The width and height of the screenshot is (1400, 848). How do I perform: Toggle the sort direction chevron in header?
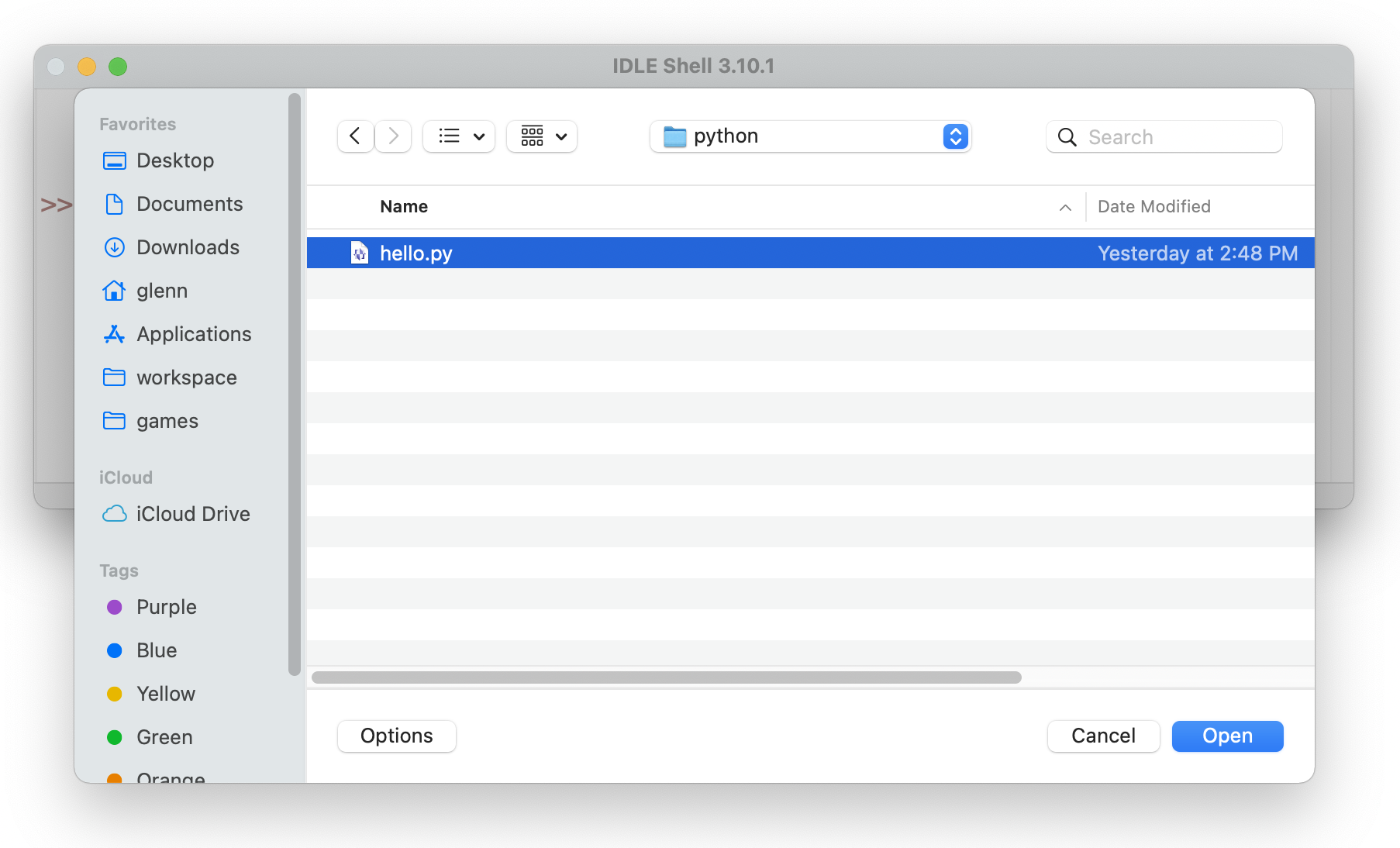coord(1065,207)
